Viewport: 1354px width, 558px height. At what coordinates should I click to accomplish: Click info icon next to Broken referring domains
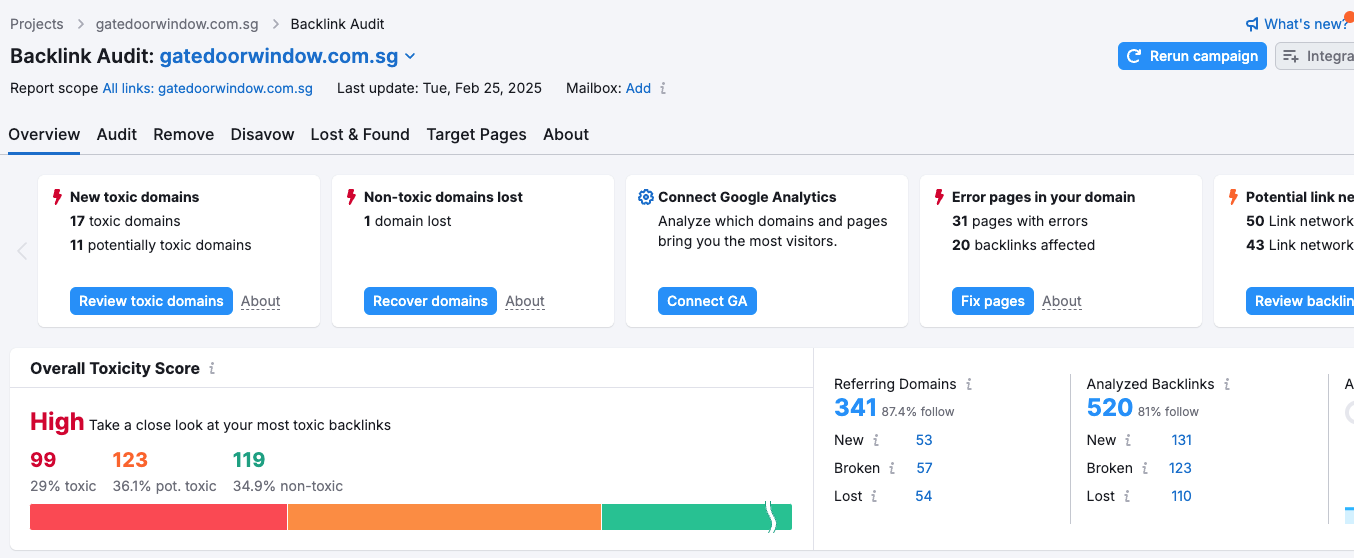point(892,468)
